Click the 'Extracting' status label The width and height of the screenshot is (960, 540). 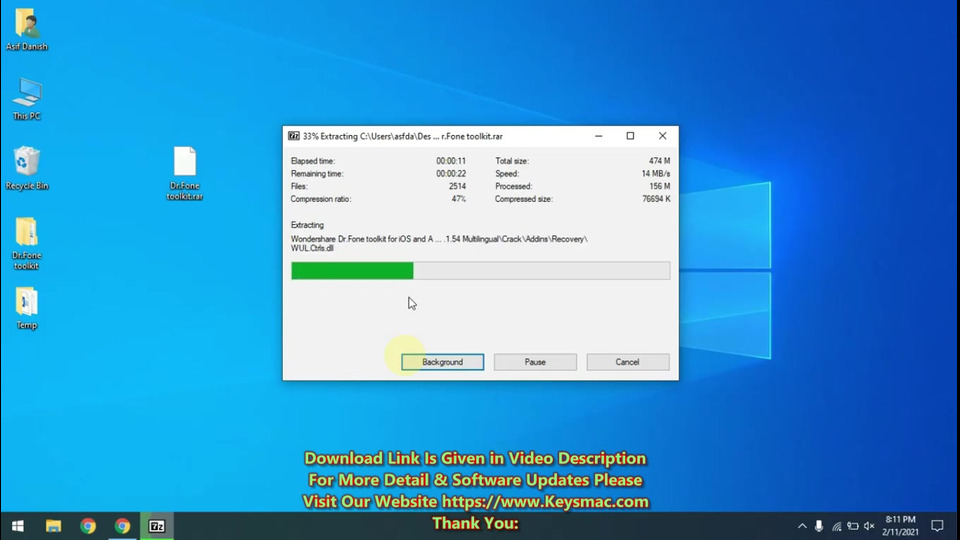point(307,225)
